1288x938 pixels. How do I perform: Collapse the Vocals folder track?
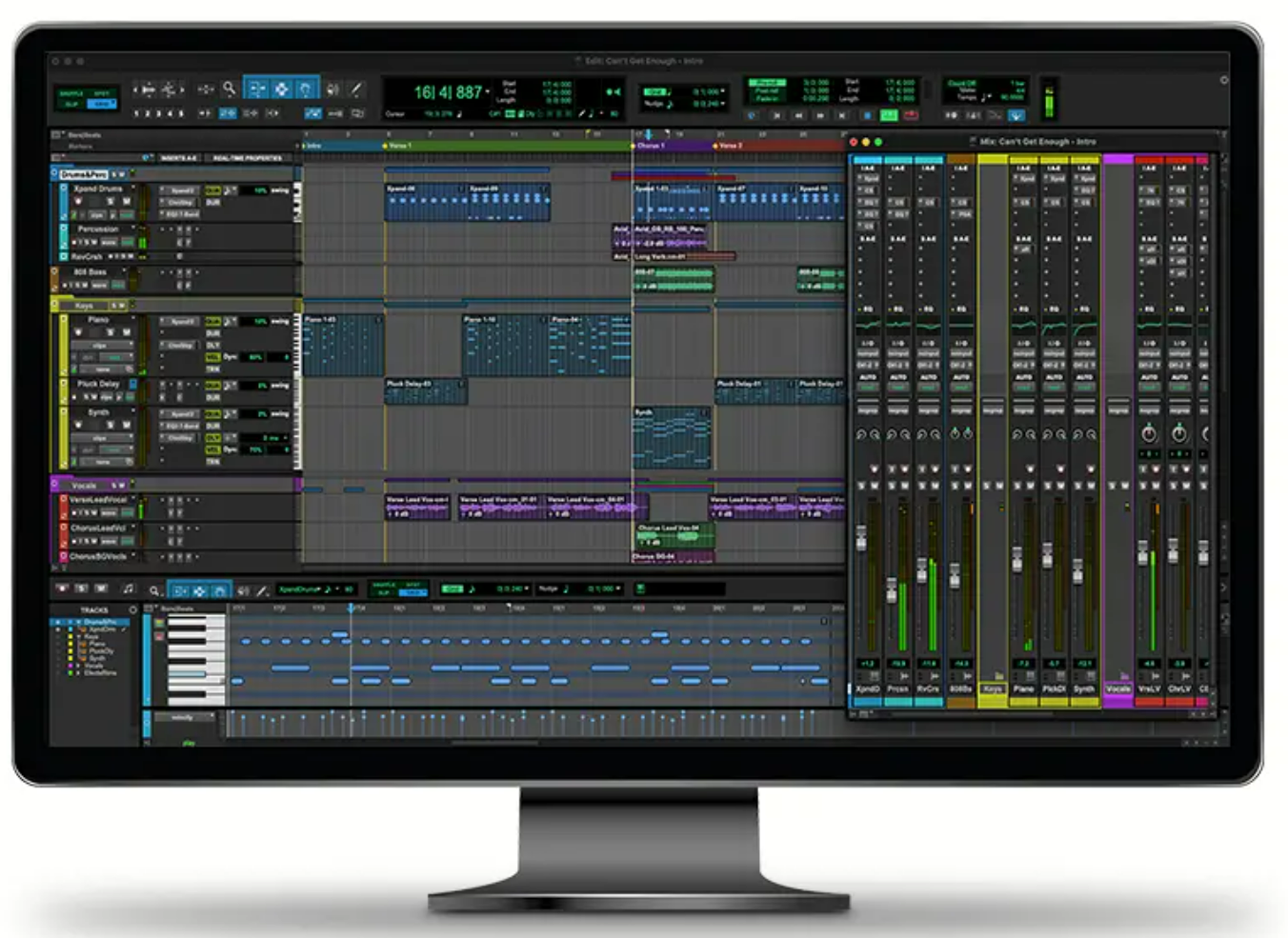[x=54, y=485]
